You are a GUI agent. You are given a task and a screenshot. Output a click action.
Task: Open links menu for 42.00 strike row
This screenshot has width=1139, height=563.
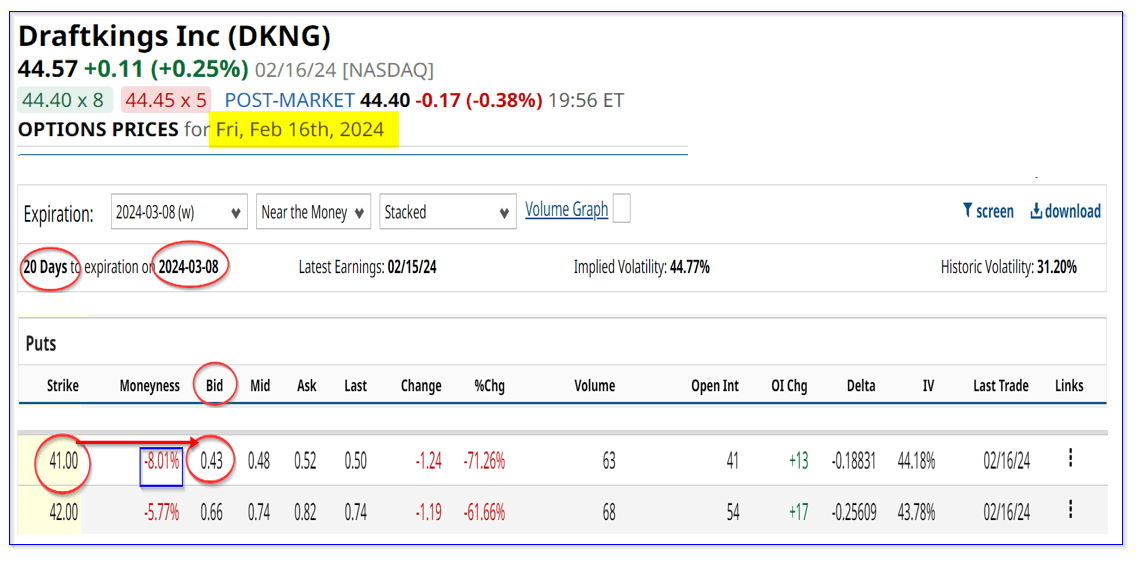pyautogui.click(x=1070, y=510)
